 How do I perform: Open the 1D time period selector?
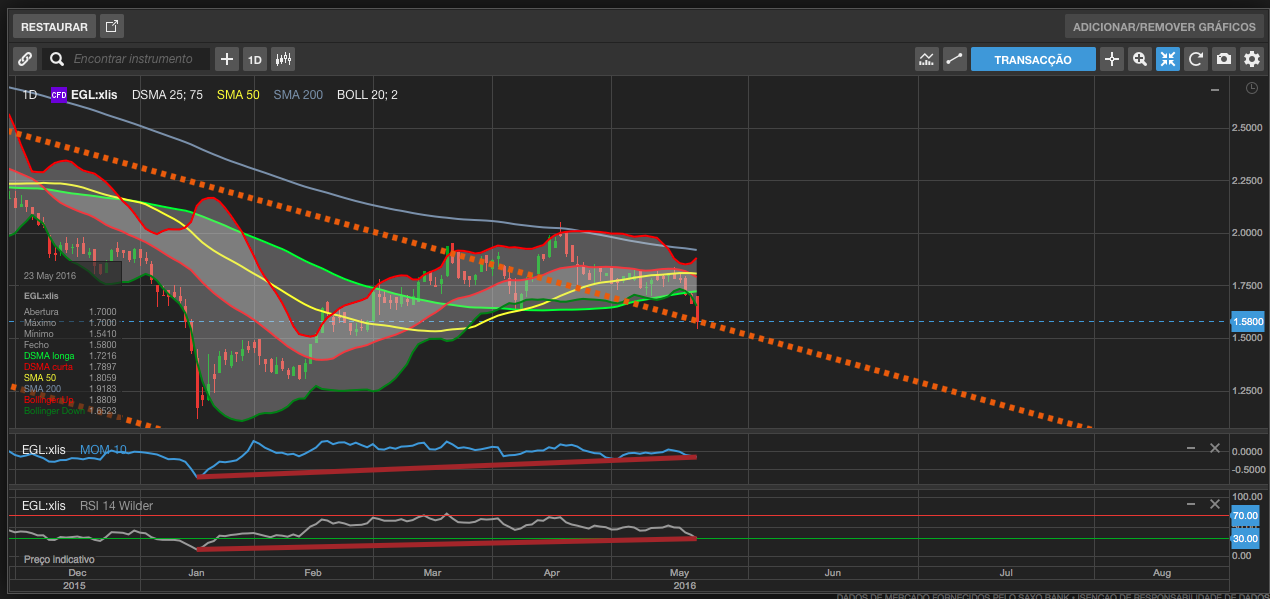pyautogui.click(x=255, y=59)
